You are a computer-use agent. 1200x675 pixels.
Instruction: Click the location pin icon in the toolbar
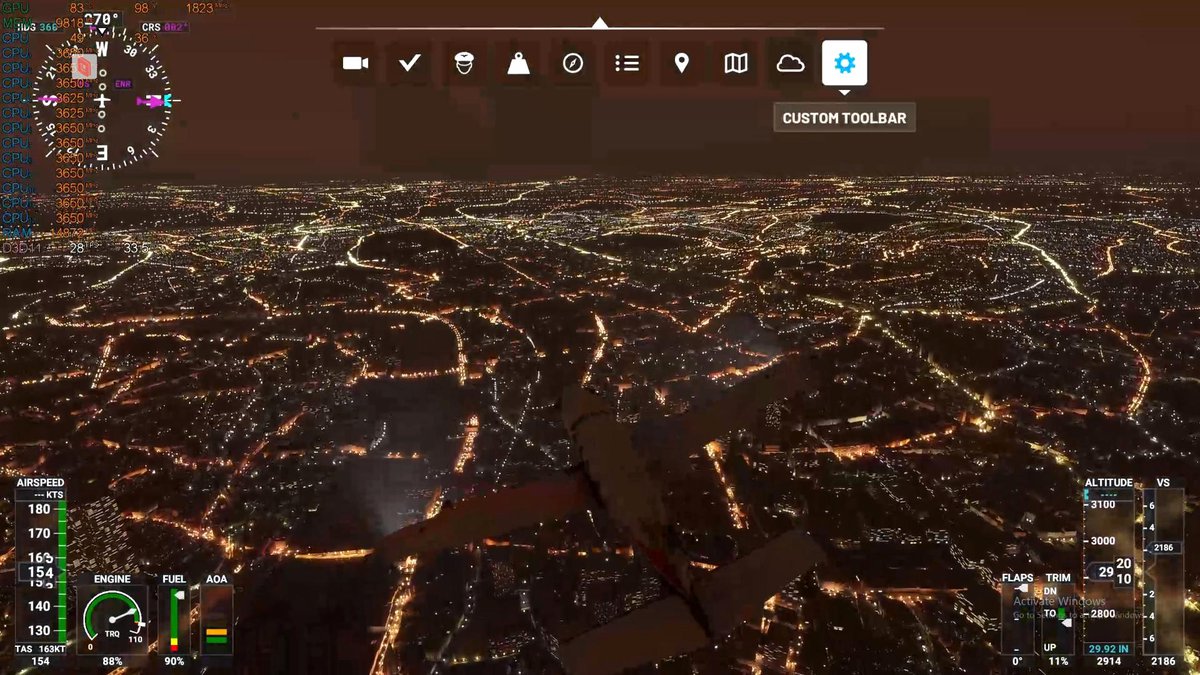681,63
